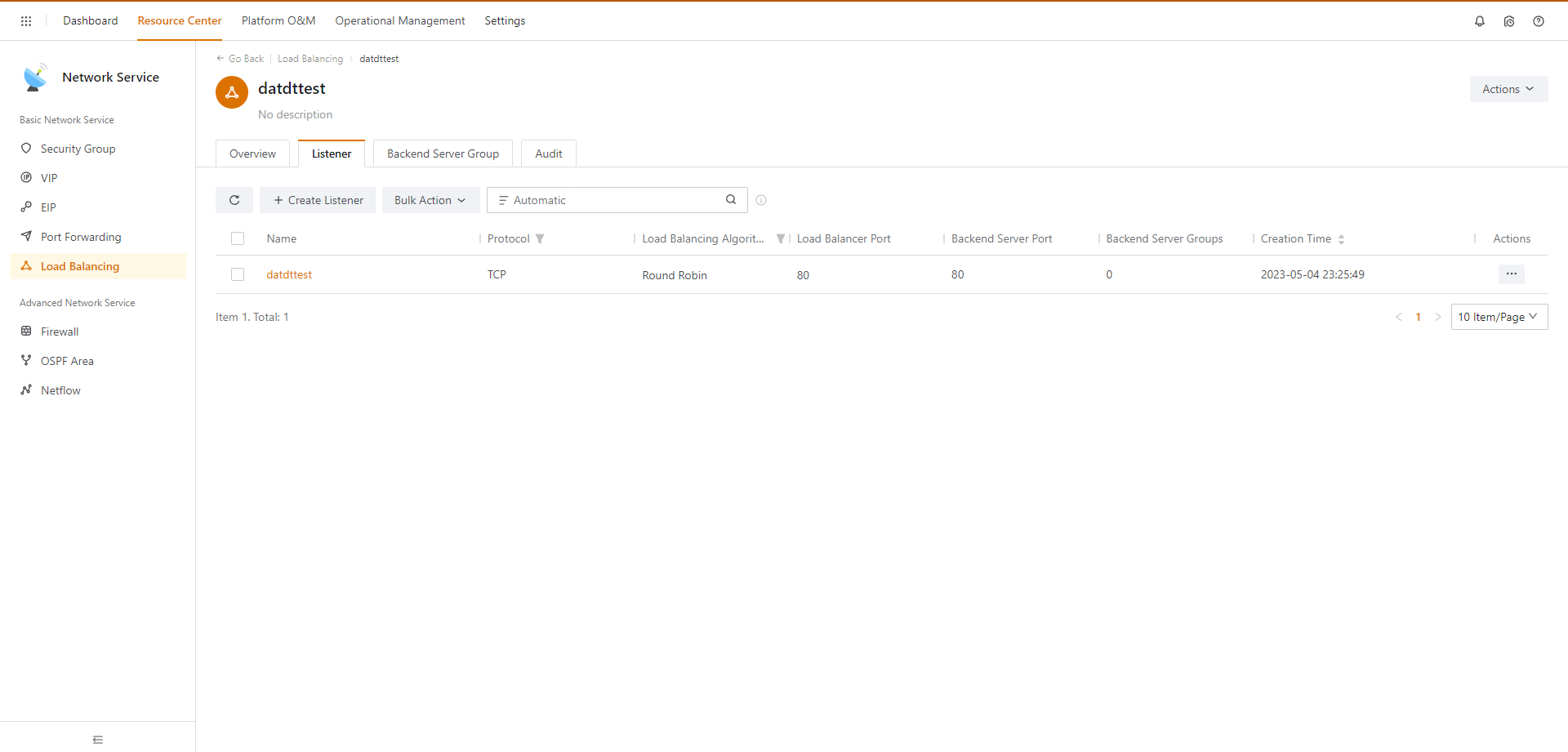Click the Protocol column filter icon
The image size is (1568, 752).
(540, 239)
